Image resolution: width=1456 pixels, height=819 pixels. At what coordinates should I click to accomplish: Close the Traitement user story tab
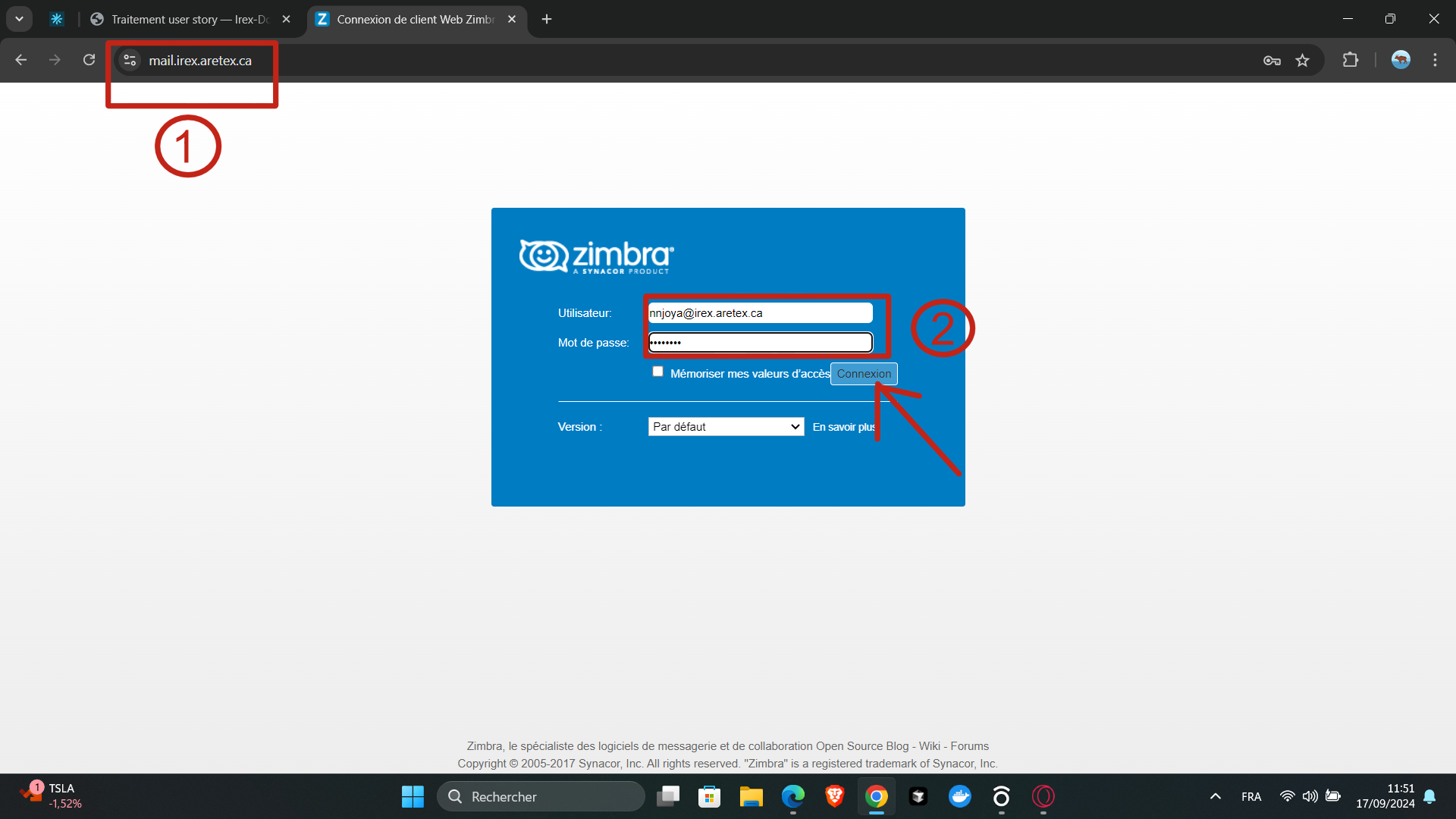286,19
